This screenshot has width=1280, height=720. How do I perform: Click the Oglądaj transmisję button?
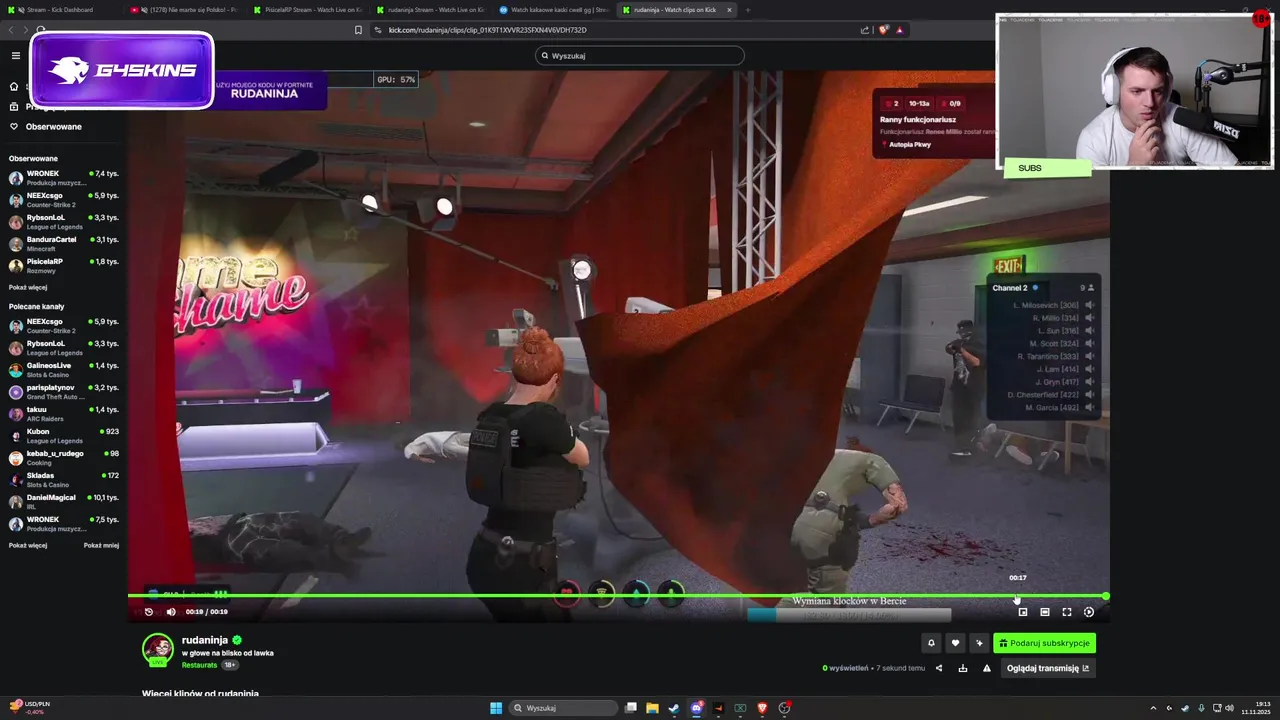click(x=1048, y=668)
